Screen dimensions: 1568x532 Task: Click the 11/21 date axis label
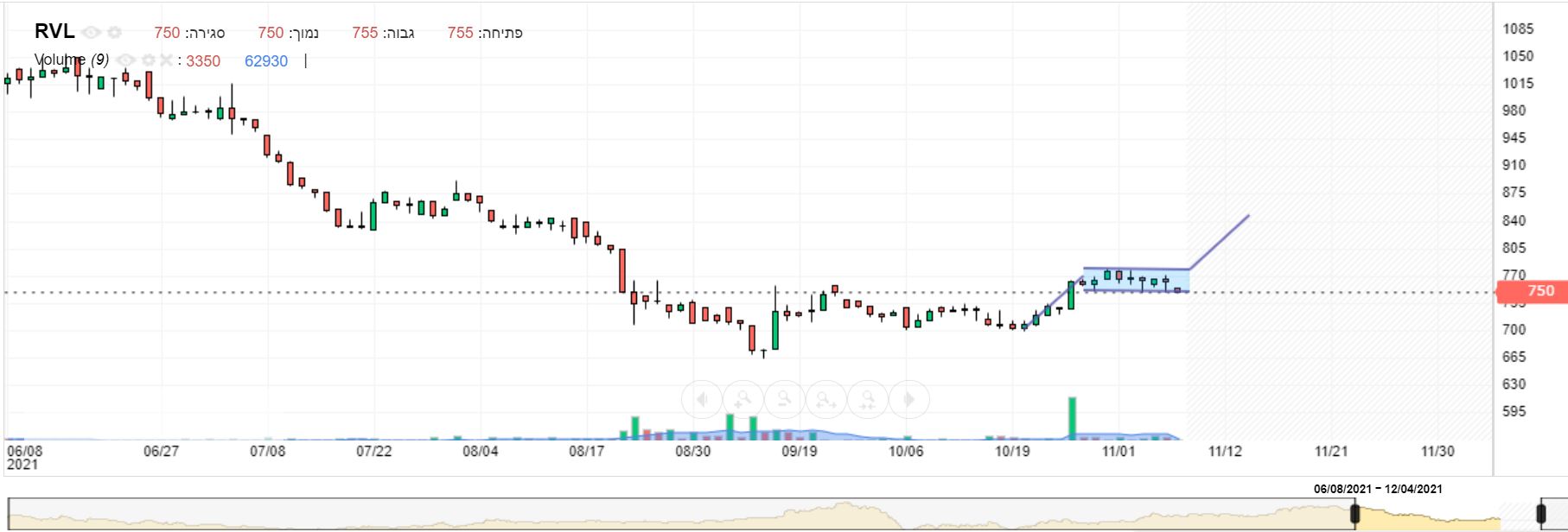(1331, 451)
